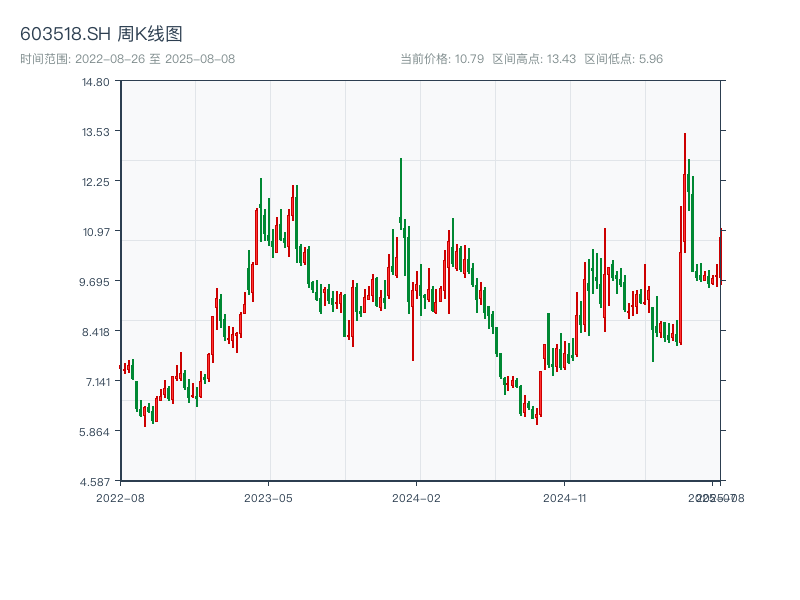This screenshot has width=800, height=600.
Task: Select the chart title 603518.SH 周K线图
Action: [x=101, y=34]
